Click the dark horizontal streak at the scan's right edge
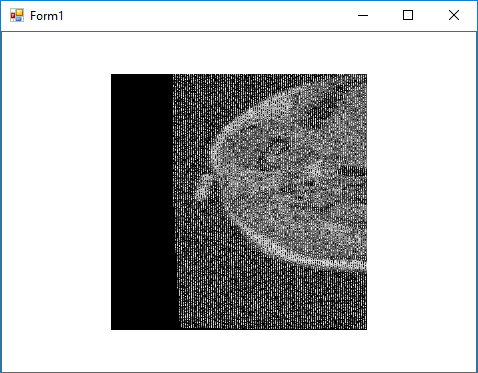 click(x=353, y=172)
